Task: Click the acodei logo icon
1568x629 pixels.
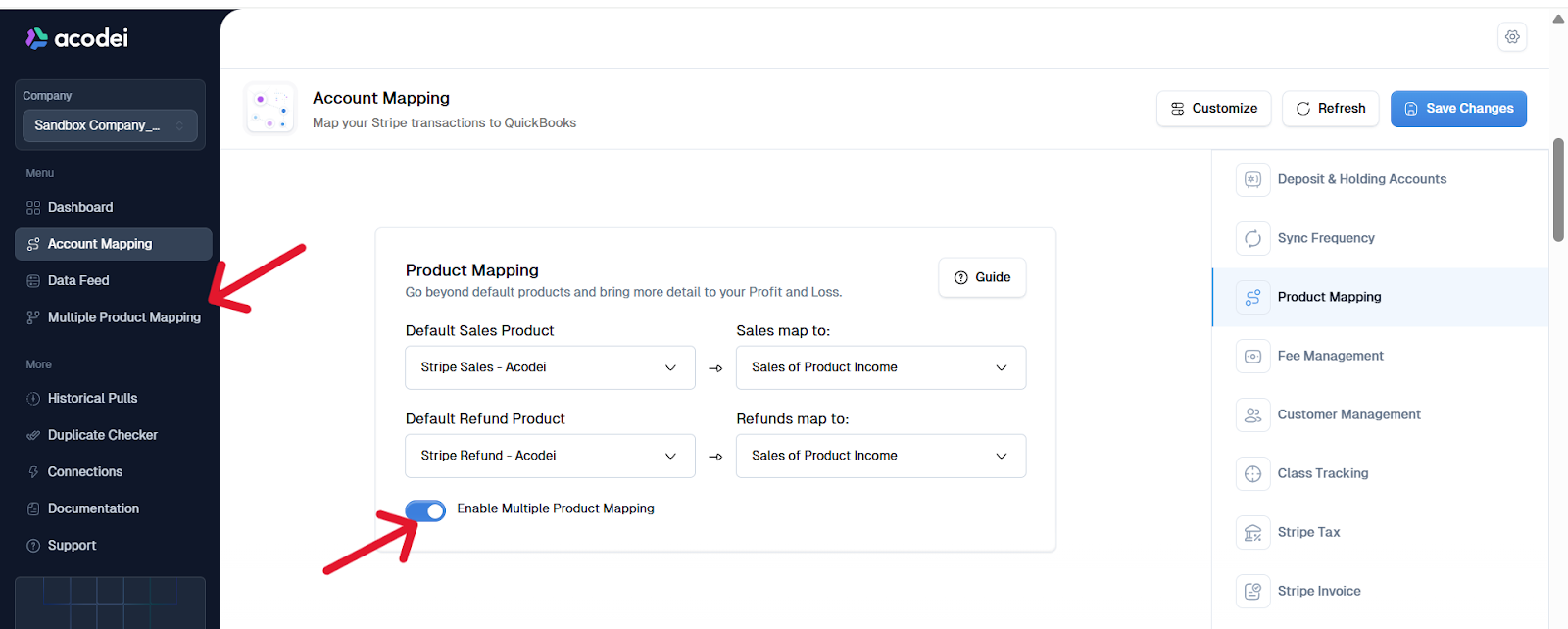Action: [36, 38]
